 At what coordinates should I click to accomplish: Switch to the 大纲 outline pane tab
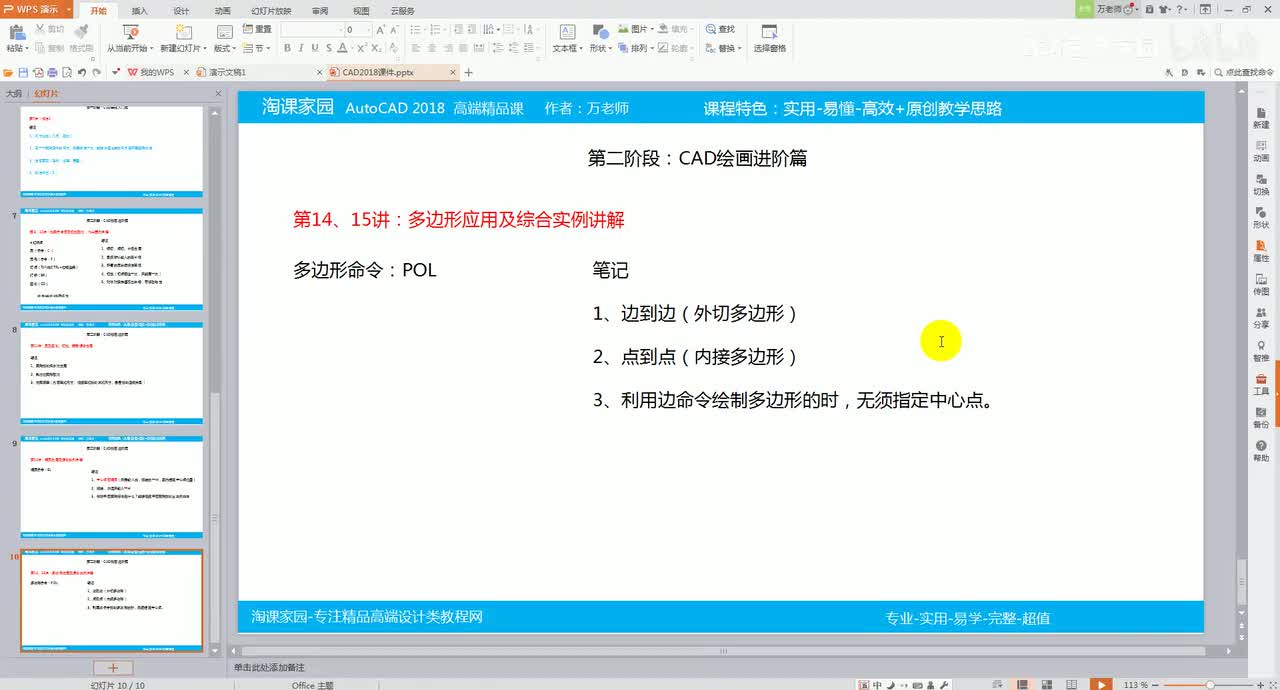coord(13,93)
